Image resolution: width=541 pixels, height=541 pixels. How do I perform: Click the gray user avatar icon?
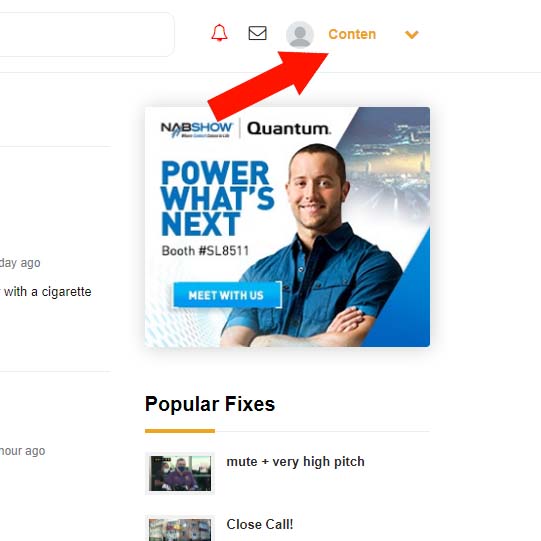(300, 34)
